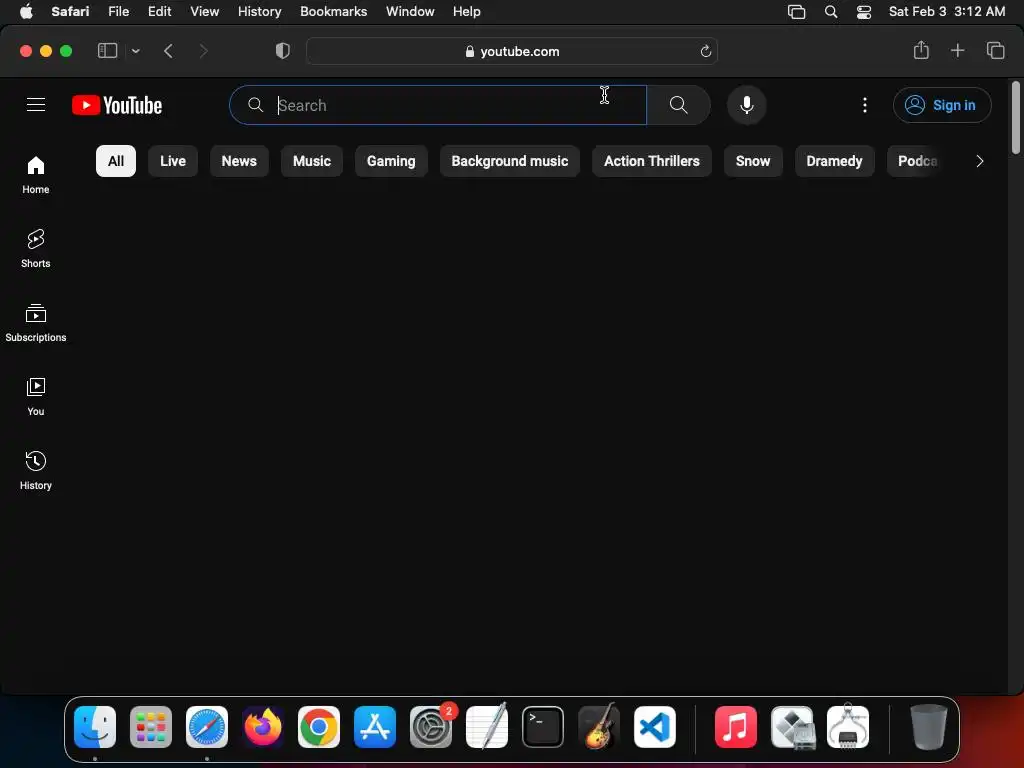The width and height of the screenshot is (1024, 768).
Task: Open YouTube hamburger guide menu
Action: click(36, 104)
